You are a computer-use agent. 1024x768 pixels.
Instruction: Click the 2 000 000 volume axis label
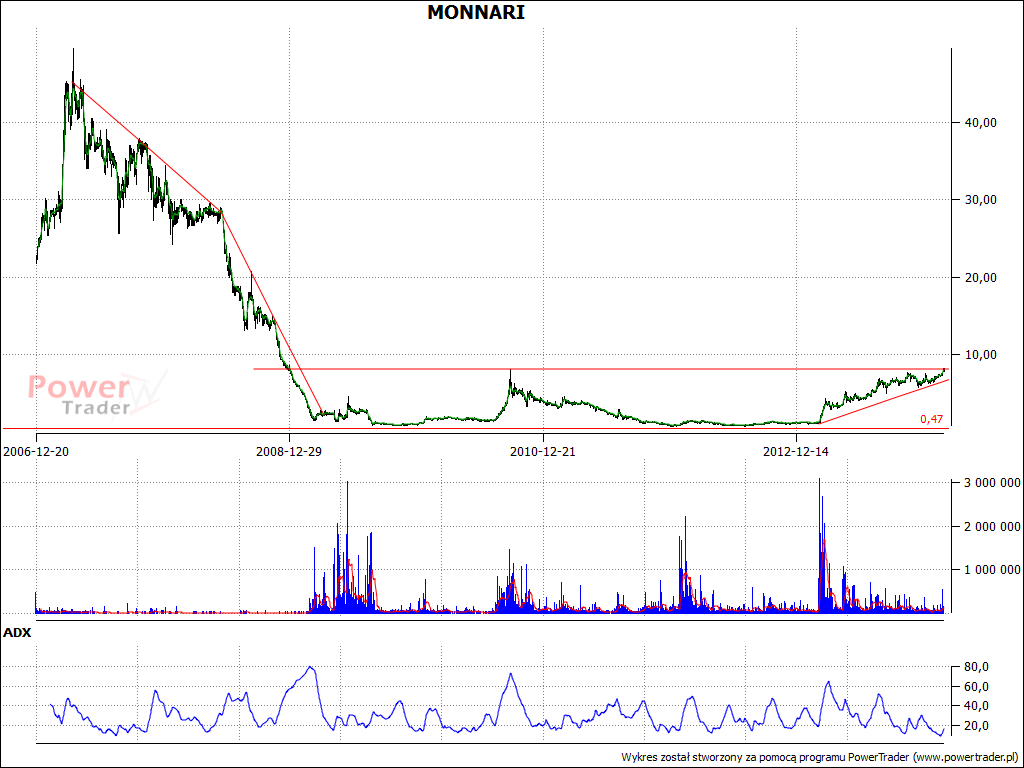[x=991, y=526]
